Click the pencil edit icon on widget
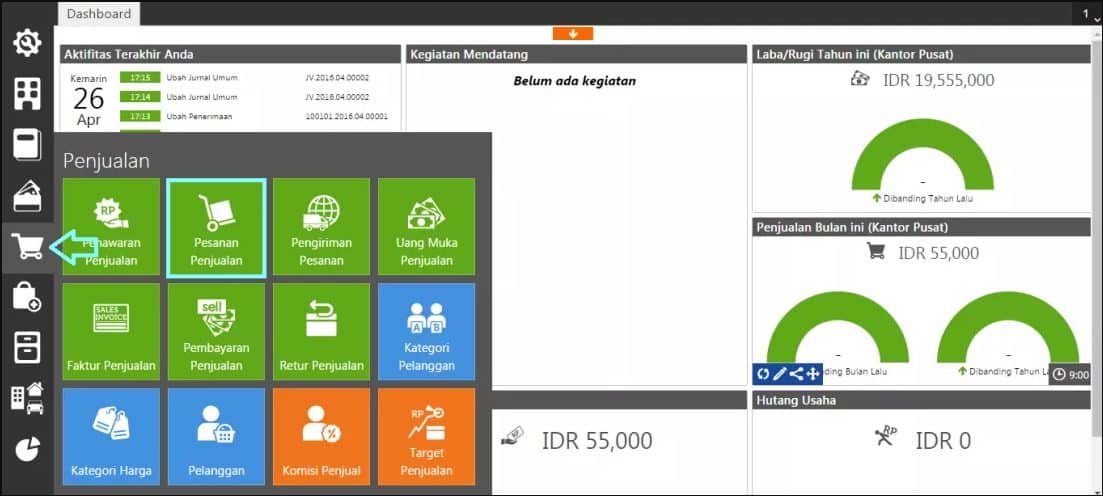 (779, 374)
